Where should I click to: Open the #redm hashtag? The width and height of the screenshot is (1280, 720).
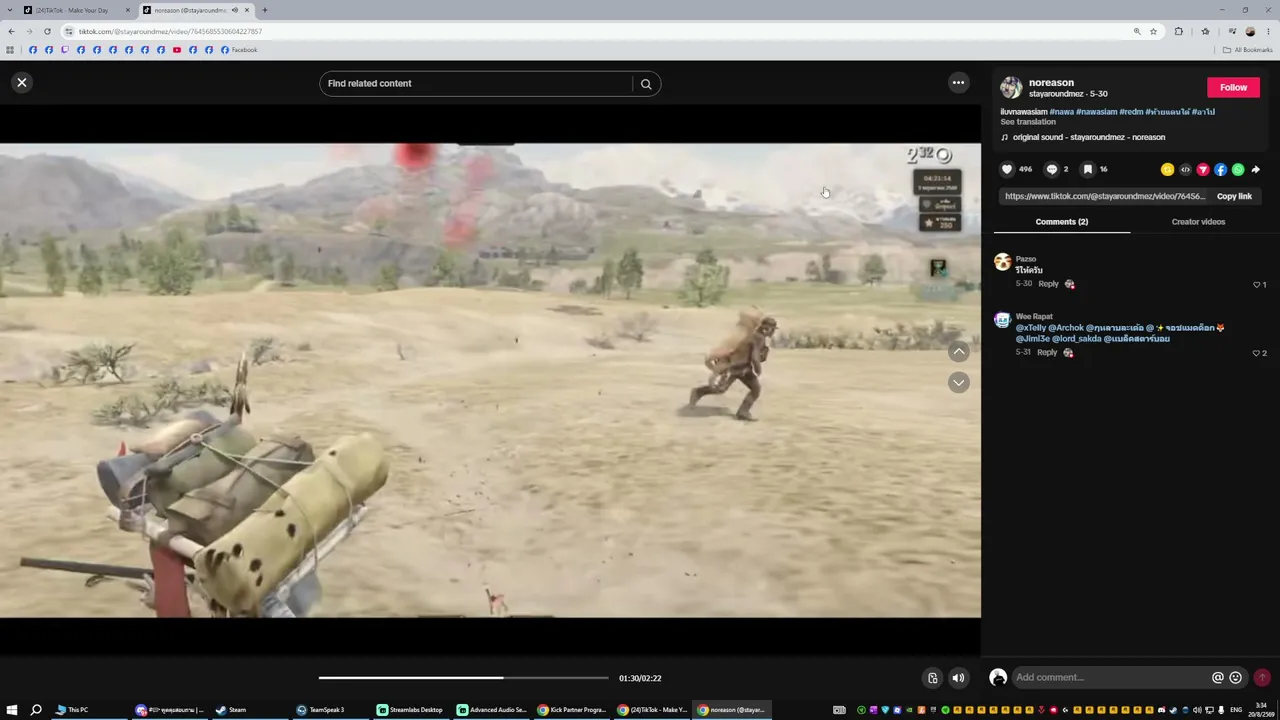click(1131, 112)
